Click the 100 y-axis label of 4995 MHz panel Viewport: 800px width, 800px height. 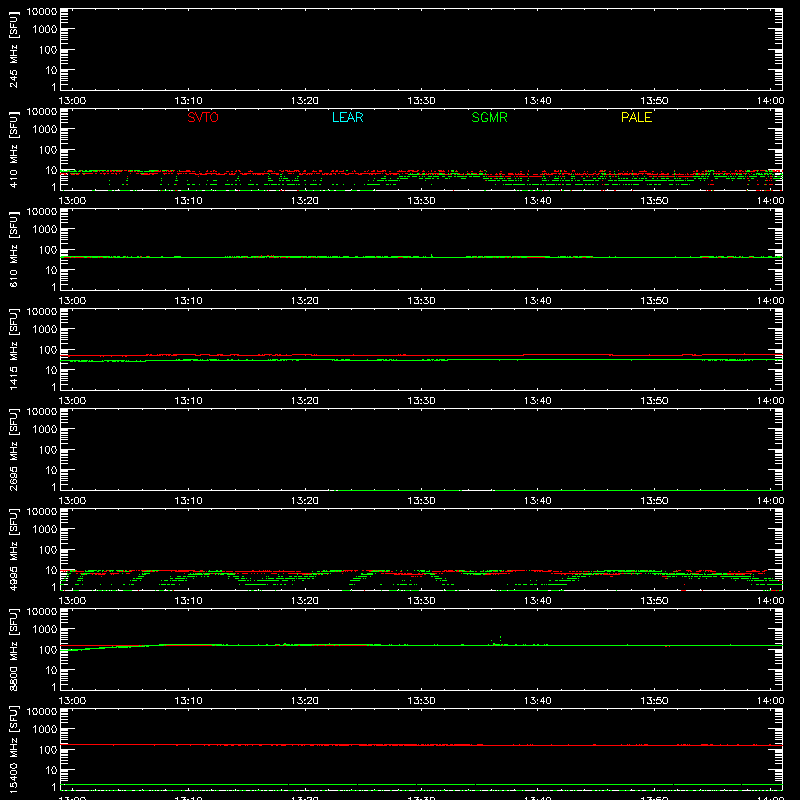[x=48, y=550]
